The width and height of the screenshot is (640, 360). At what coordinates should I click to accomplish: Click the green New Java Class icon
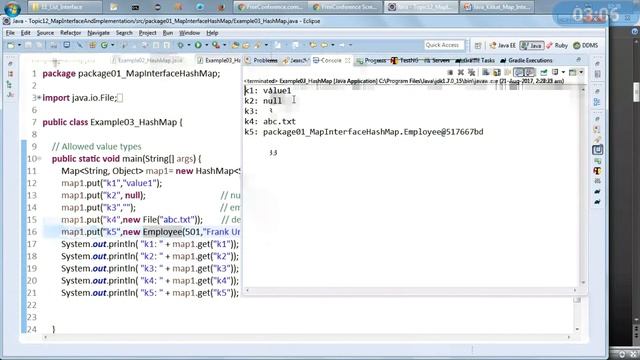point(104,45)
